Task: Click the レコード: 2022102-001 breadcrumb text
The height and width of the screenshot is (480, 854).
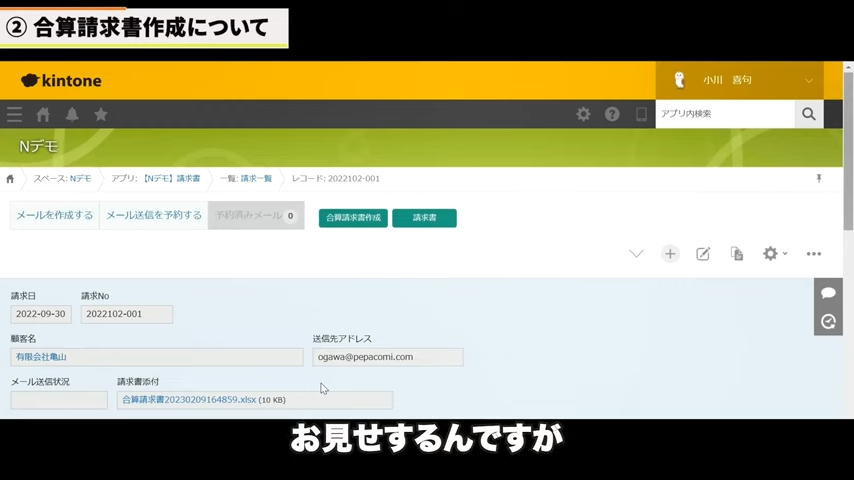Action: click(336, 179)
